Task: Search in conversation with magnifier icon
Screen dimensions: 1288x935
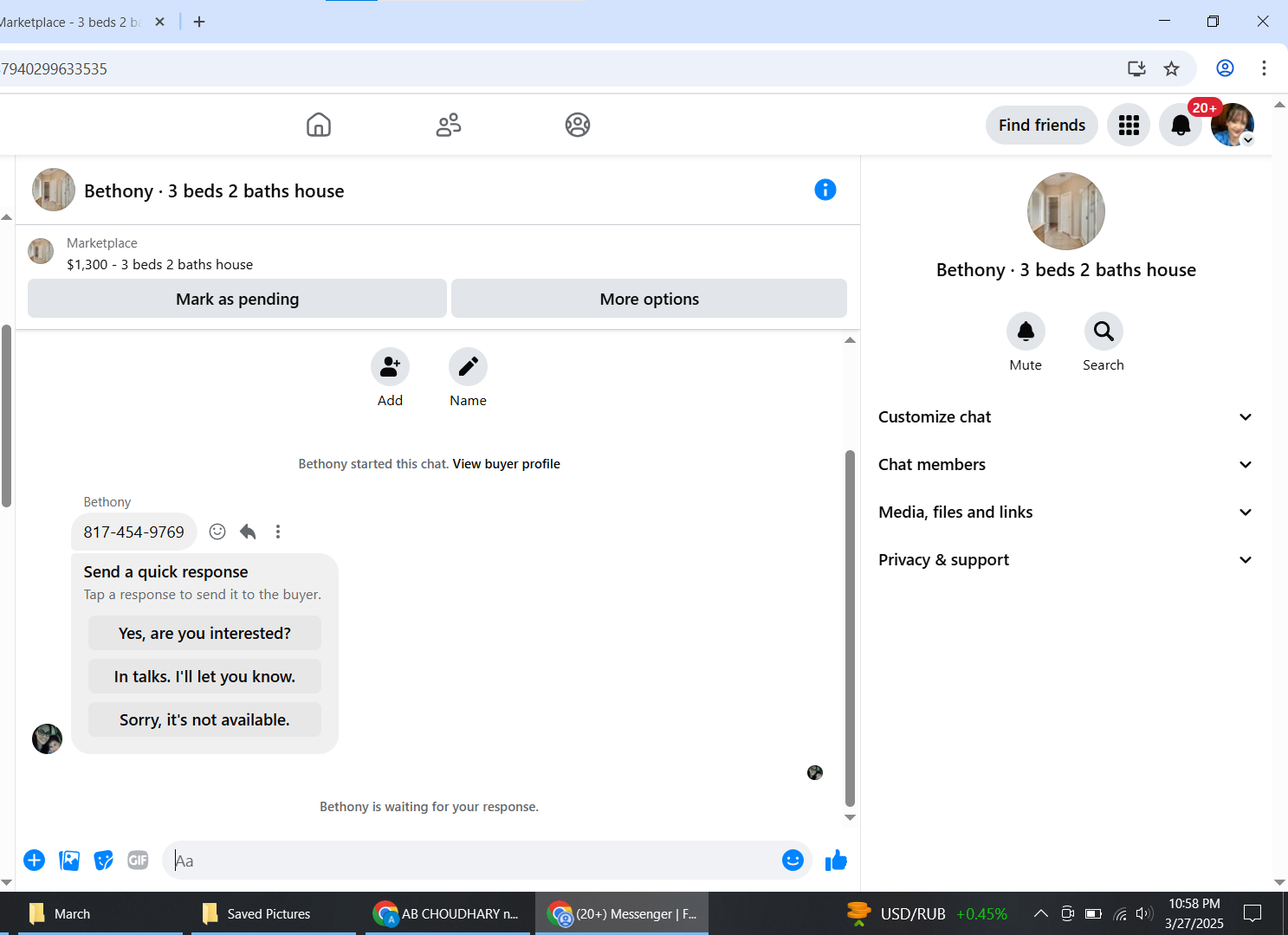Action: point(1104,332)
